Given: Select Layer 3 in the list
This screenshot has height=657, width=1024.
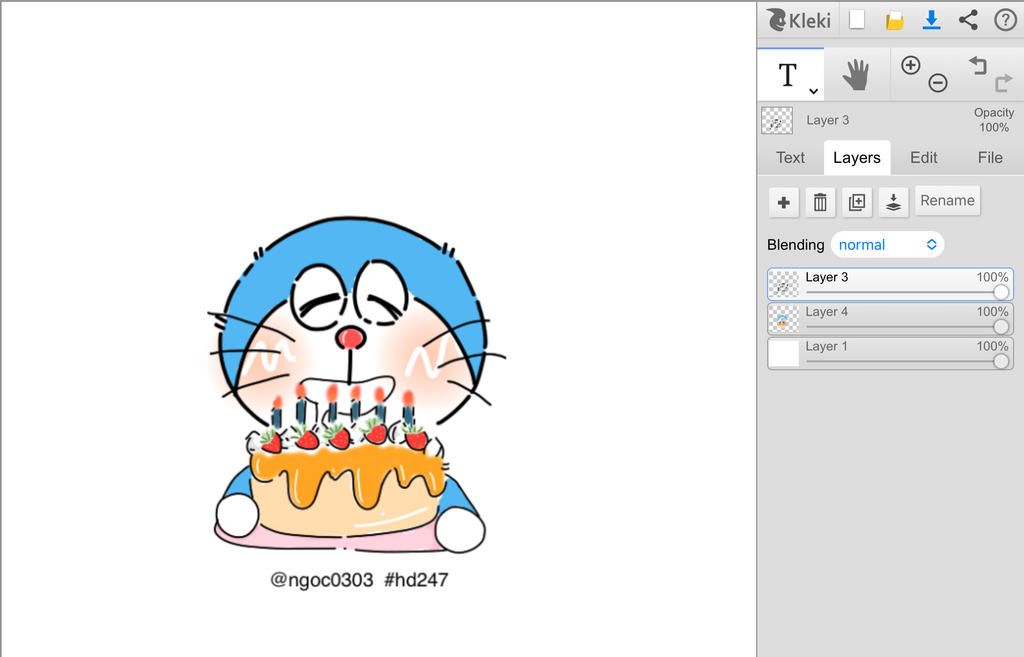Looking at the screenshot, I should pyautogui.click(x=890, y=285).
